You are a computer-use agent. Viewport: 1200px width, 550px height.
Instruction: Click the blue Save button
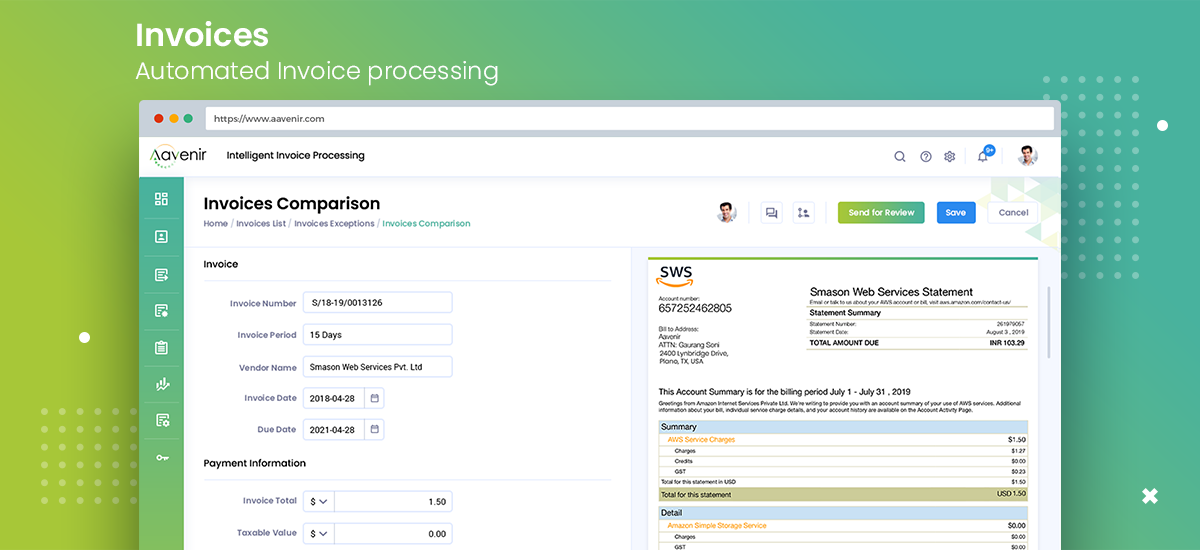point(956,212)
